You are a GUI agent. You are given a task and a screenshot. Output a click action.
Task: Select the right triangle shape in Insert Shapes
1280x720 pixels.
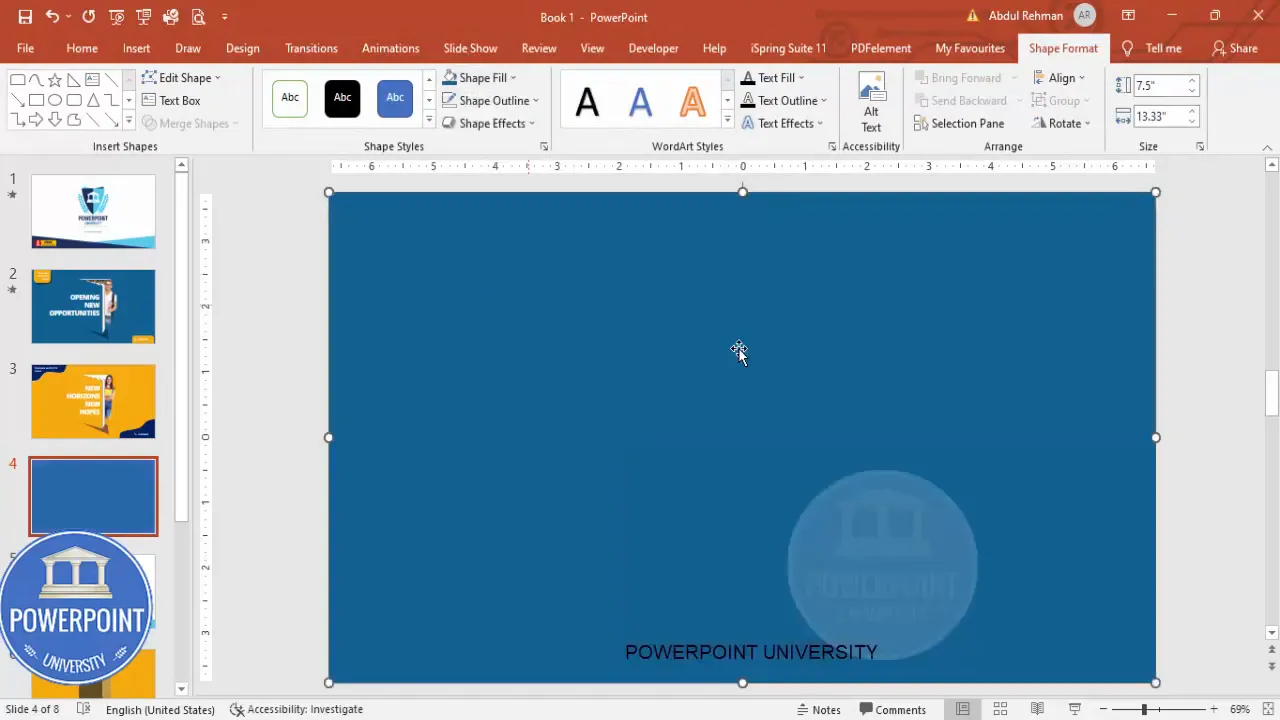tap(74, 80)
